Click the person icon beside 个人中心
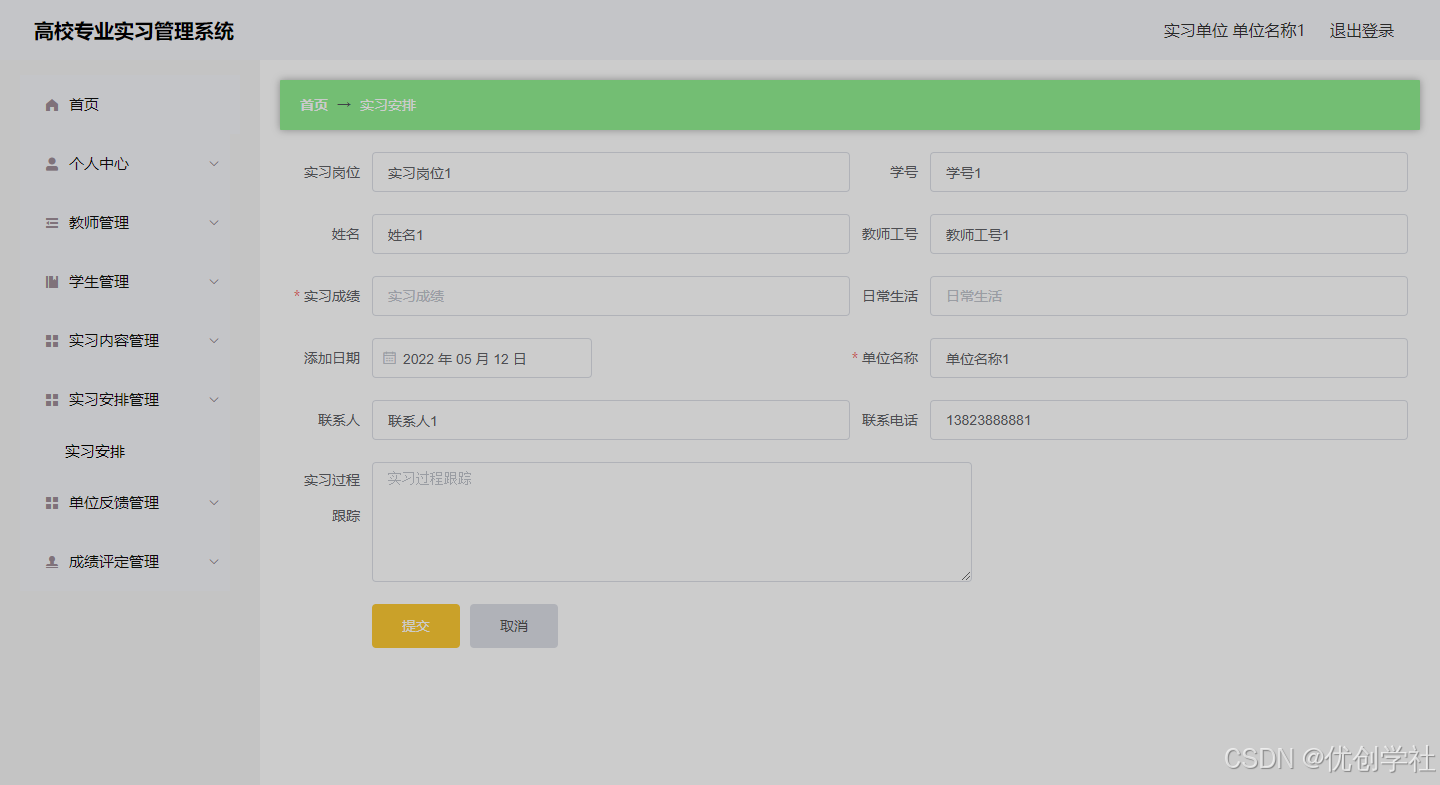The width and height of the screenshot is (1440, 785). (x=52, y=164)
